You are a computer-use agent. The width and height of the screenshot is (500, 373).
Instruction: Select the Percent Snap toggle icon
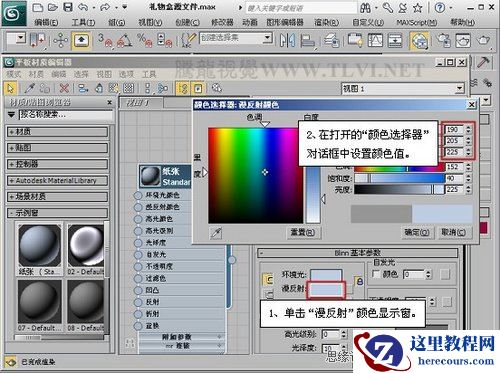tap(144, 40)
